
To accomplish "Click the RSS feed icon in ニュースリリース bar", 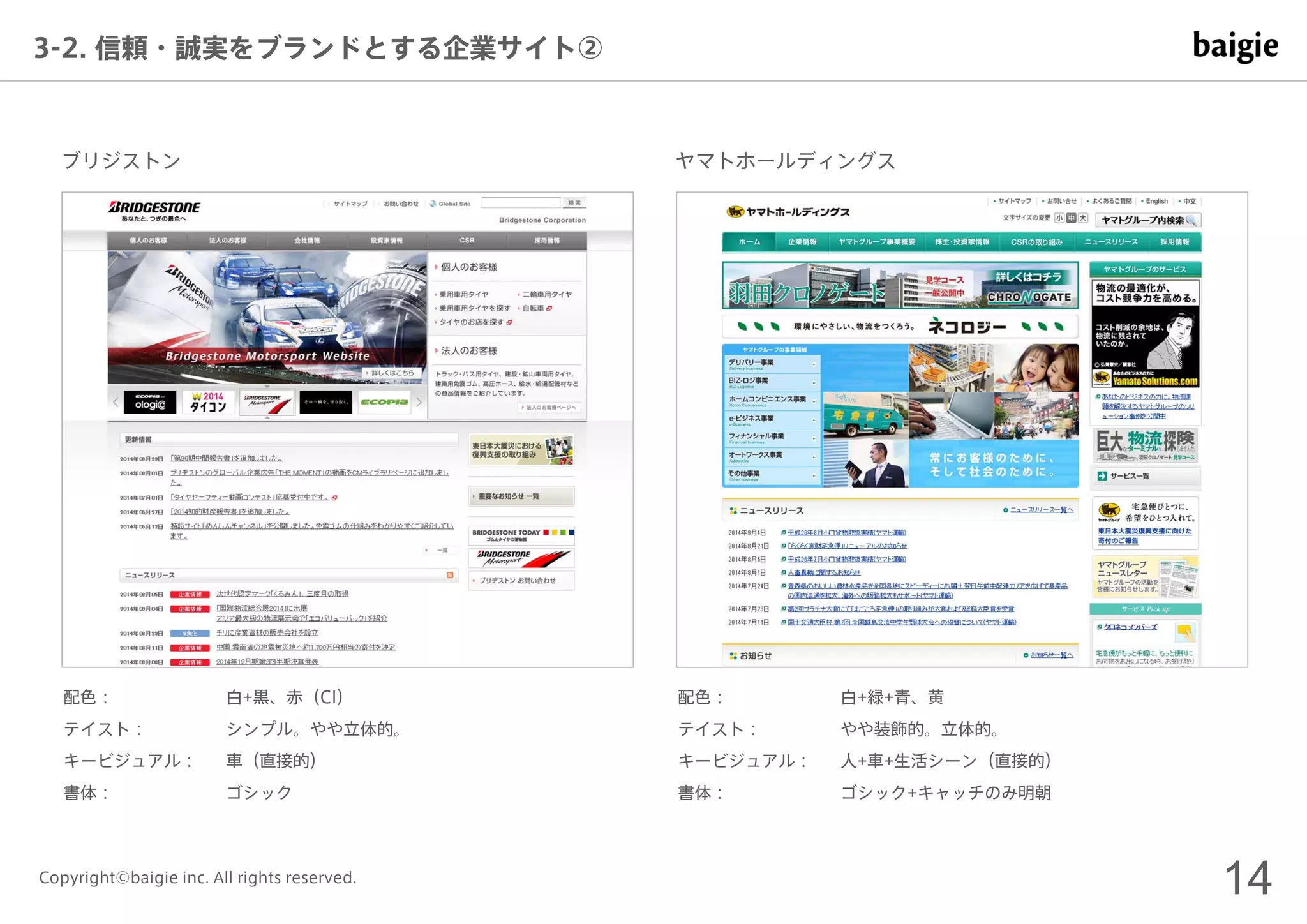I will 450,575.
